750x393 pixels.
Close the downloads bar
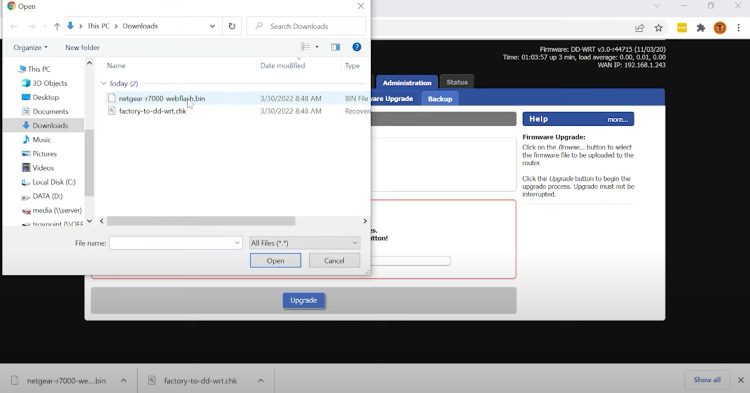[740, 380]
